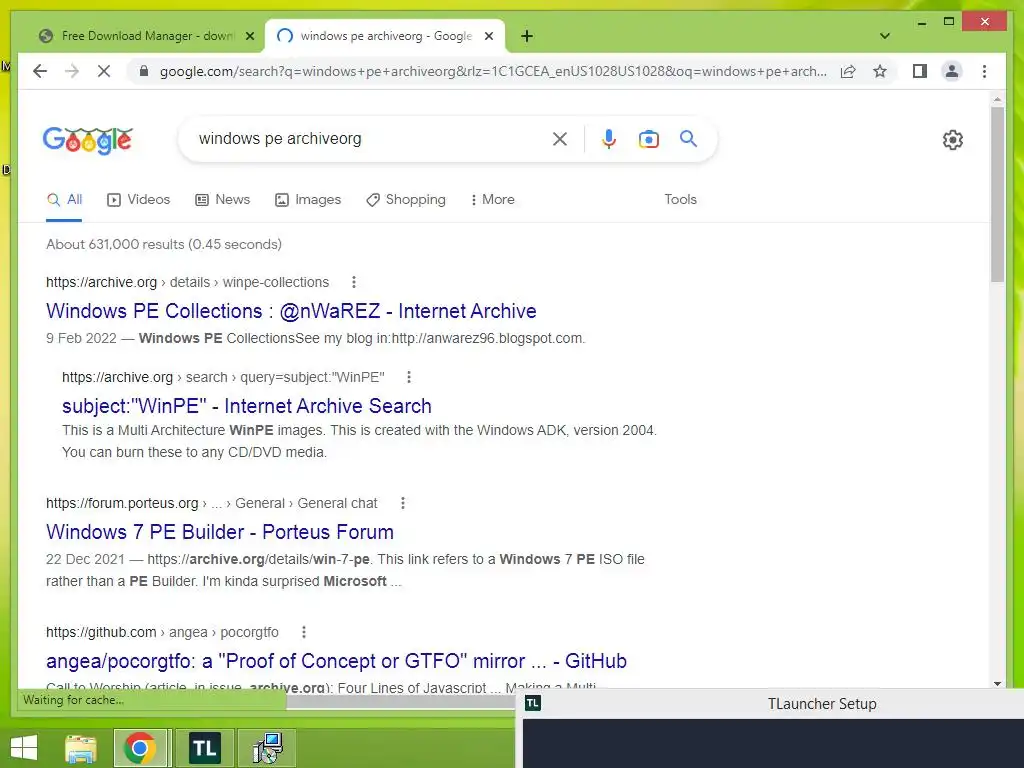The height and width of the screenshot is (768, 1024).
Task: Open subject WinPE Internet Archive Search link
Action: pyautogui.click(x=247, y=406)
